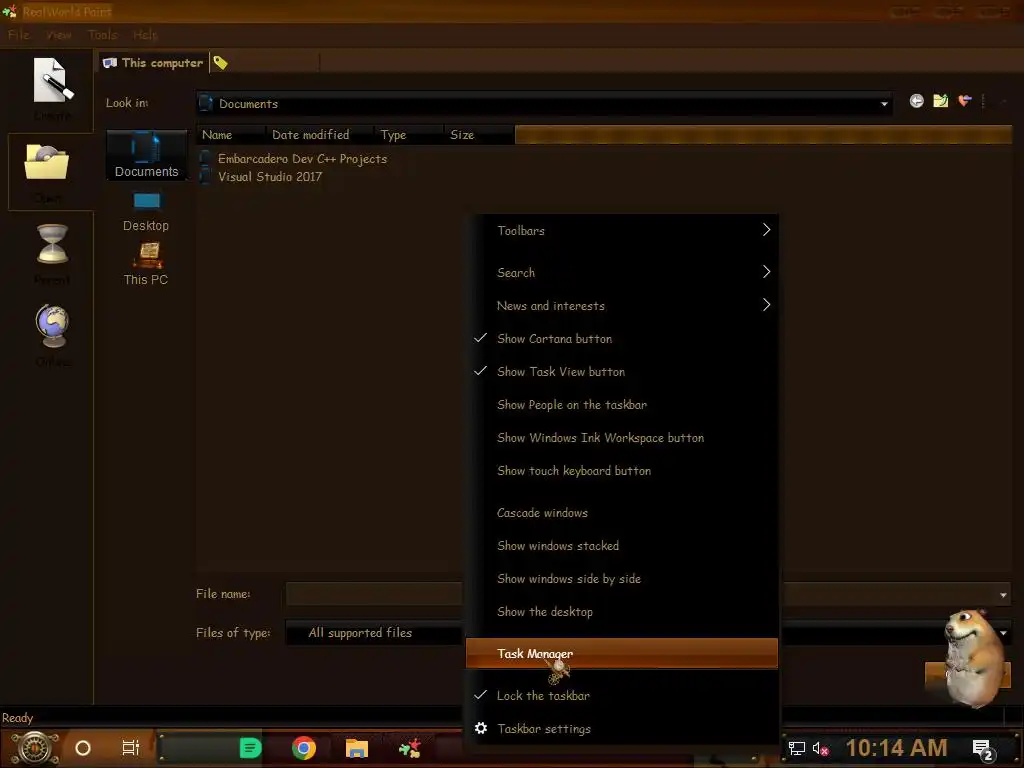This screenshot has width=1024, height=768.
Task: Open the Tools menu
Action: click(103, 35)
